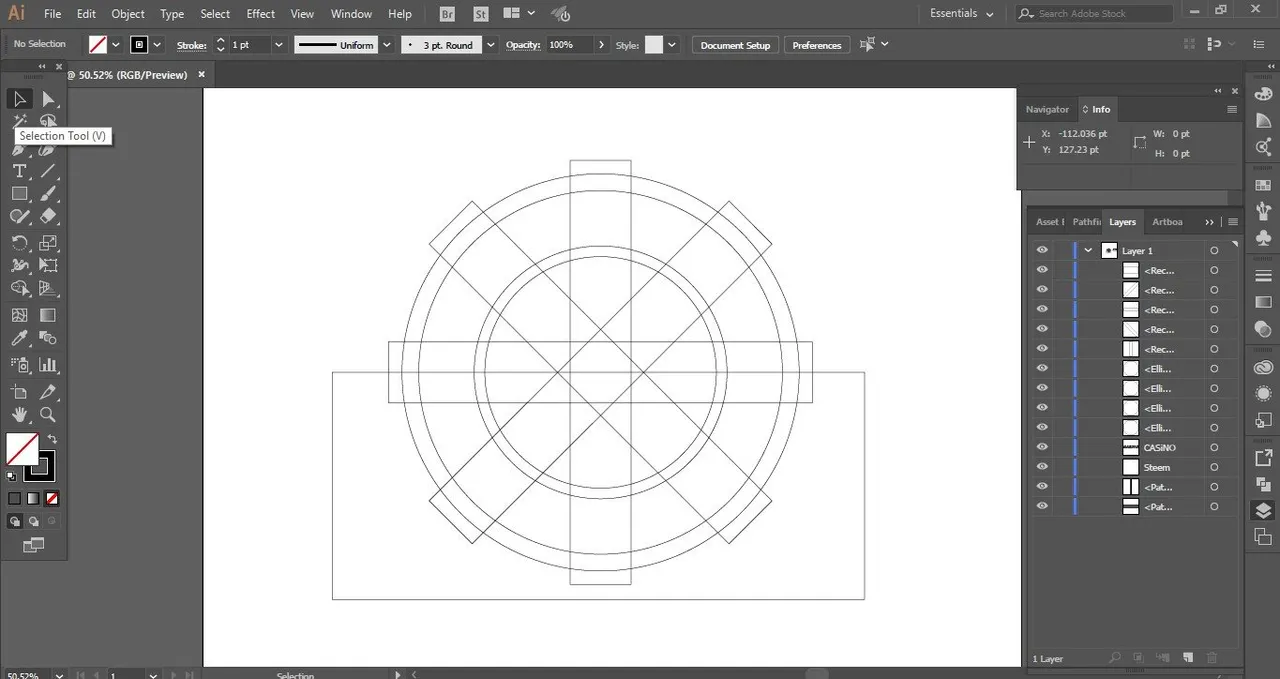The width and height of the screenshot is (1280, 679).
Task: Click the Stroke label link
Action: click(191, 45)
